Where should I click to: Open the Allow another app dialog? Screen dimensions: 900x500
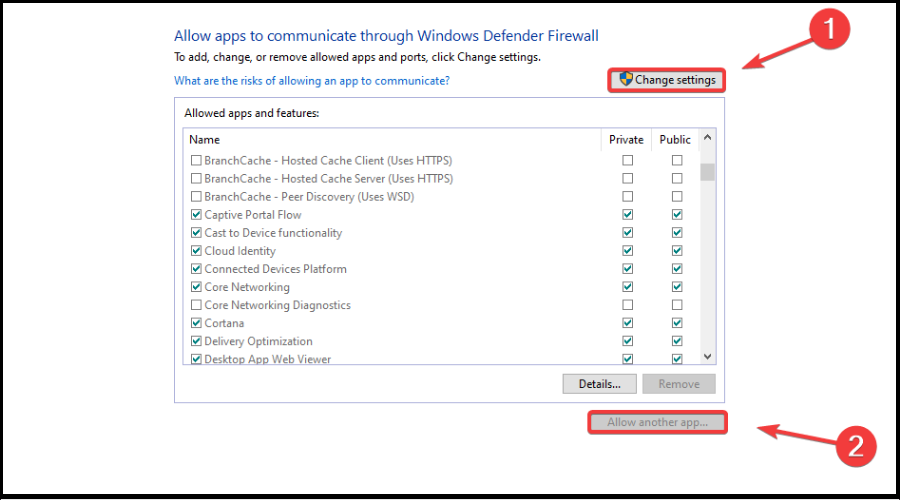657,423
